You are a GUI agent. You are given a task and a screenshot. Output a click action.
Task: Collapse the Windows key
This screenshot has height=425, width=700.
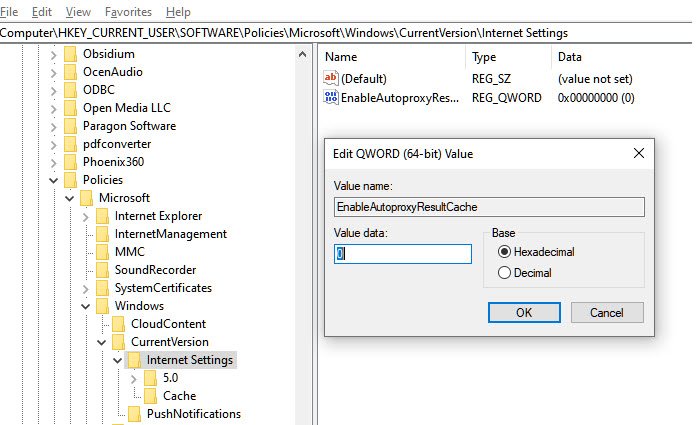point(86,306)
